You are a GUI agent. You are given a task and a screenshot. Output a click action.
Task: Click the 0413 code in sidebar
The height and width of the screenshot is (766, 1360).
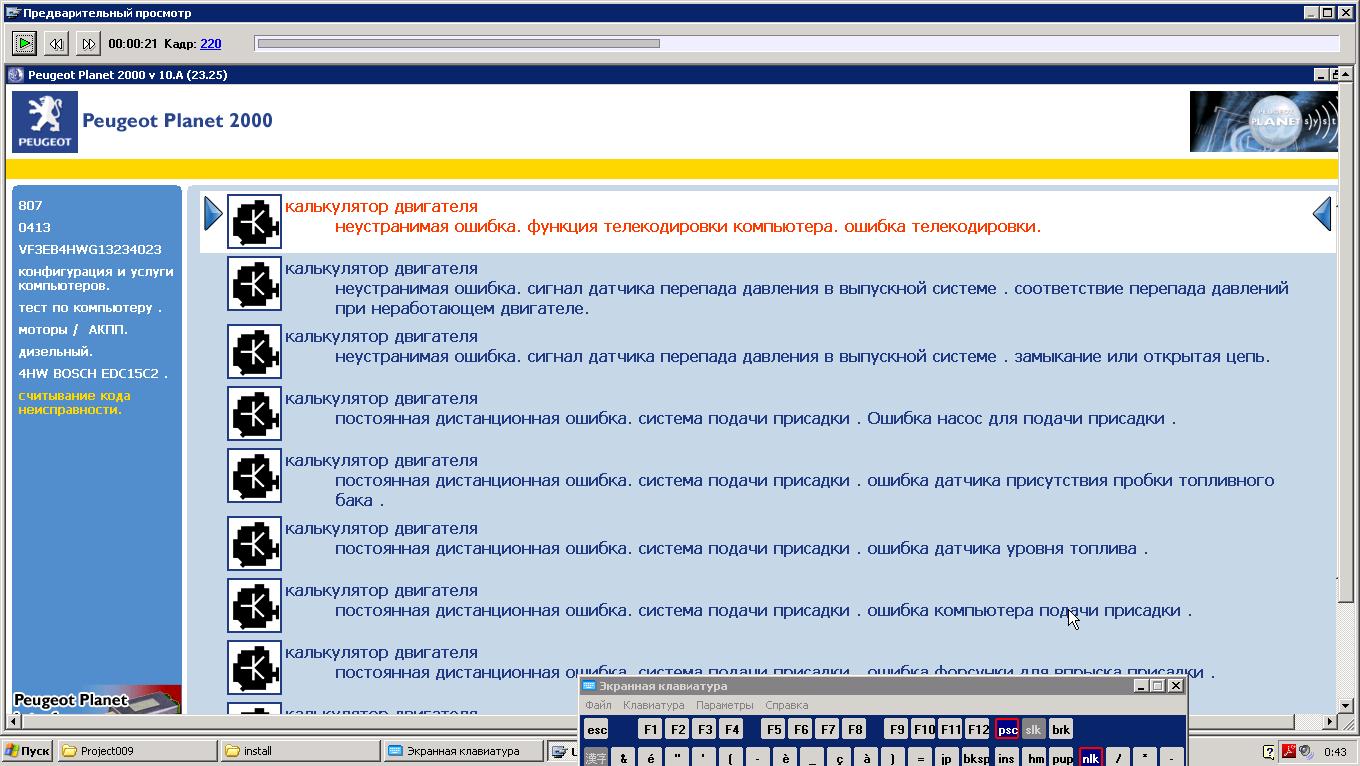click(x=34, y=227)
